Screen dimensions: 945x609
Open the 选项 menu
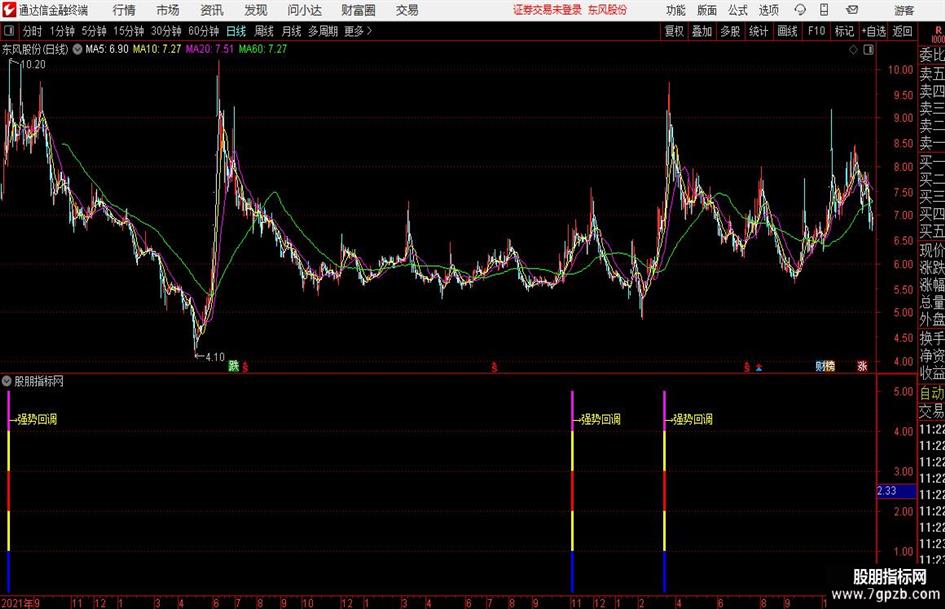point(768,10)
